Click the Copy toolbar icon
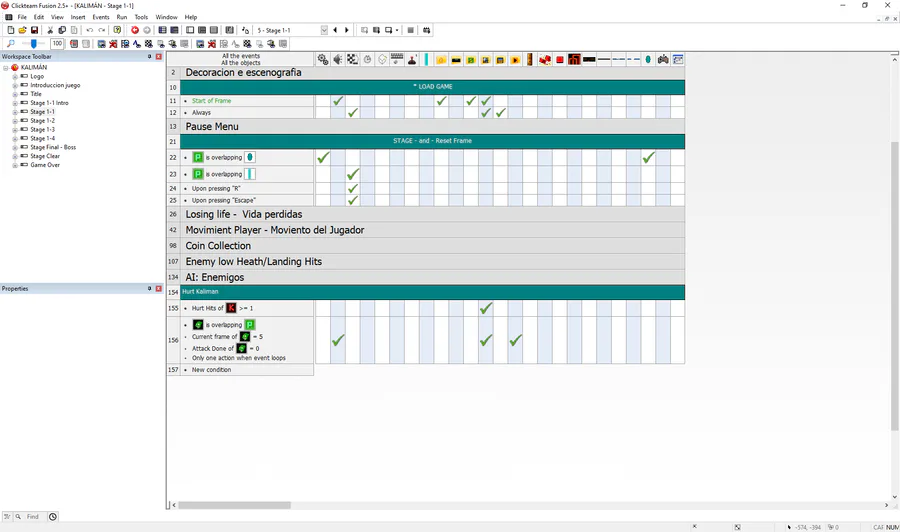Screen dimensions: 900x532 (x=62, y=30)
